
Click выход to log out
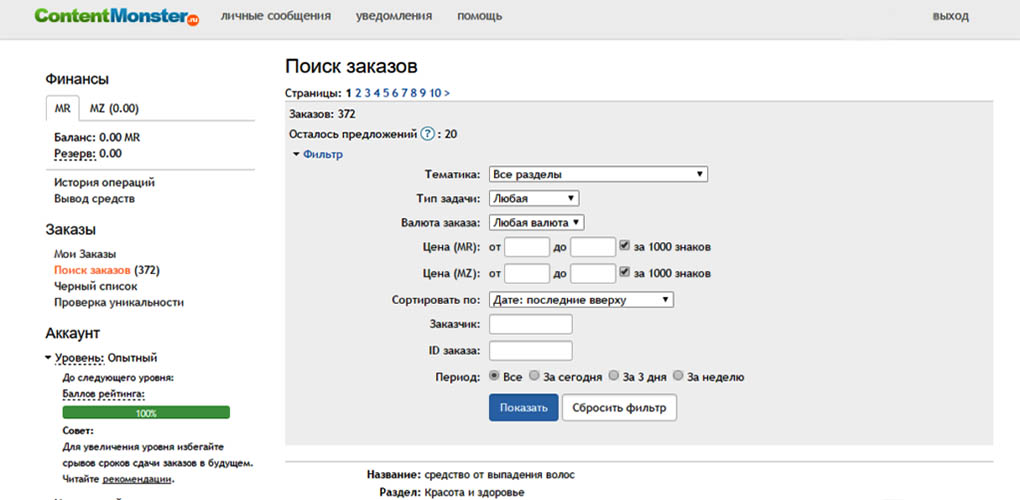click(950, 16)
